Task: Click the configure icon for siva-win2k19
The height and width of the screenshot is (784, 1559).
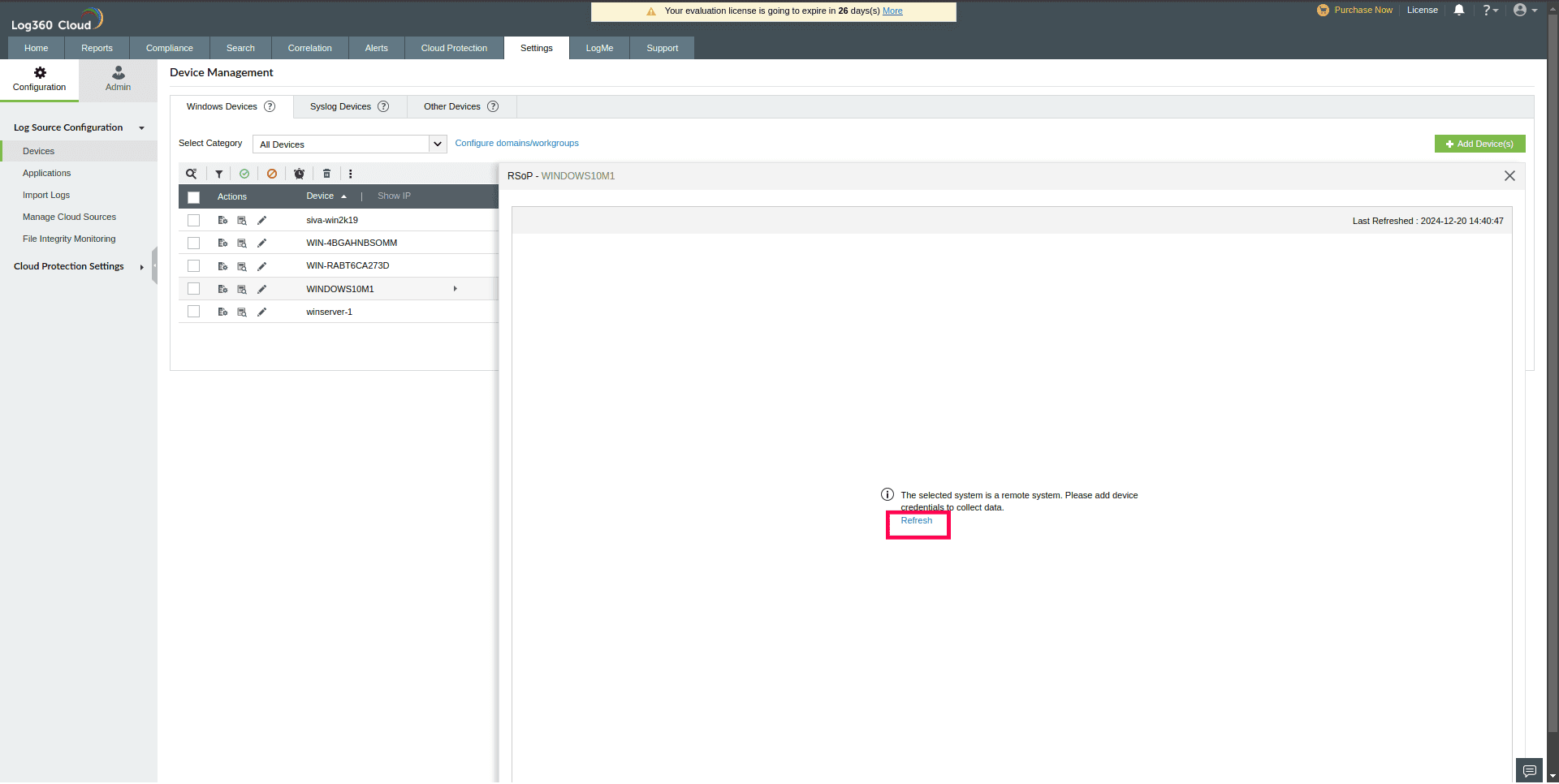Action: (222, 220)
